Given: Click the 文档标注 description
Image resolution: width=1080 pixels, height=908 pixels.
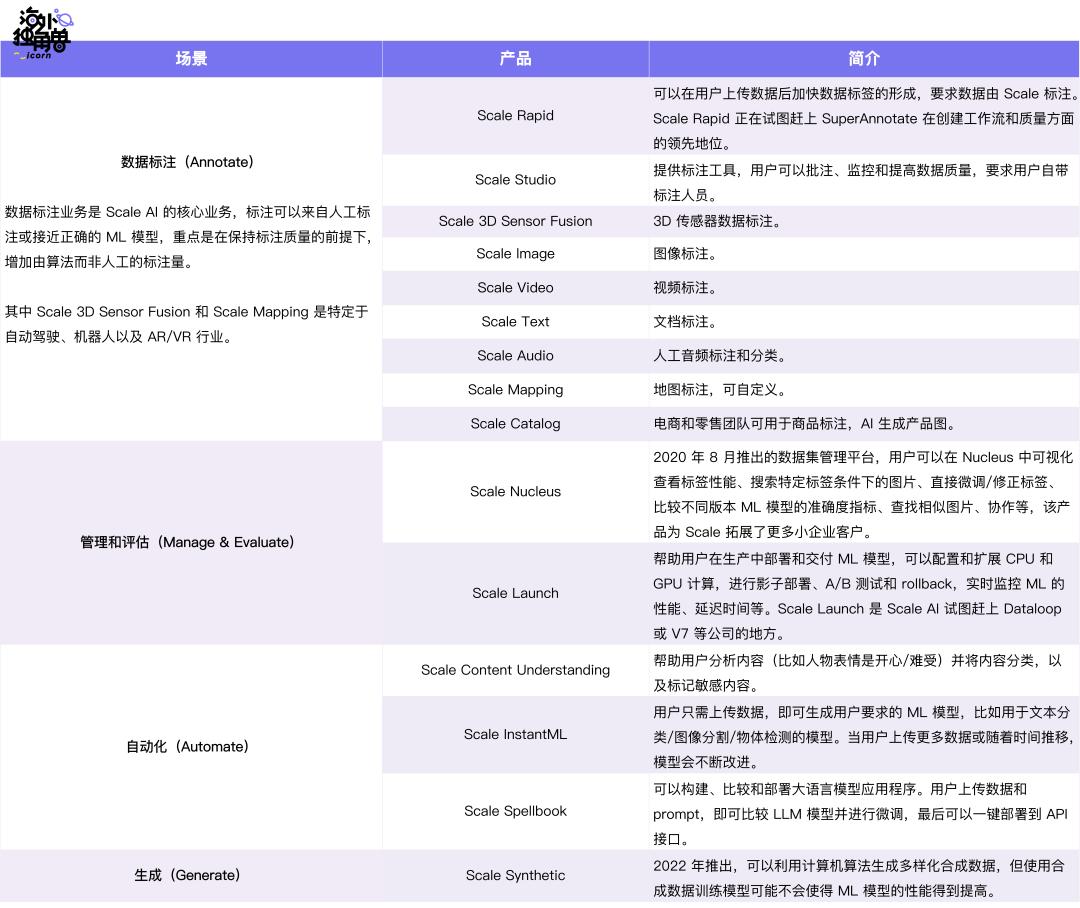Looking at the screenshot, I should click(x=685, y=321).
